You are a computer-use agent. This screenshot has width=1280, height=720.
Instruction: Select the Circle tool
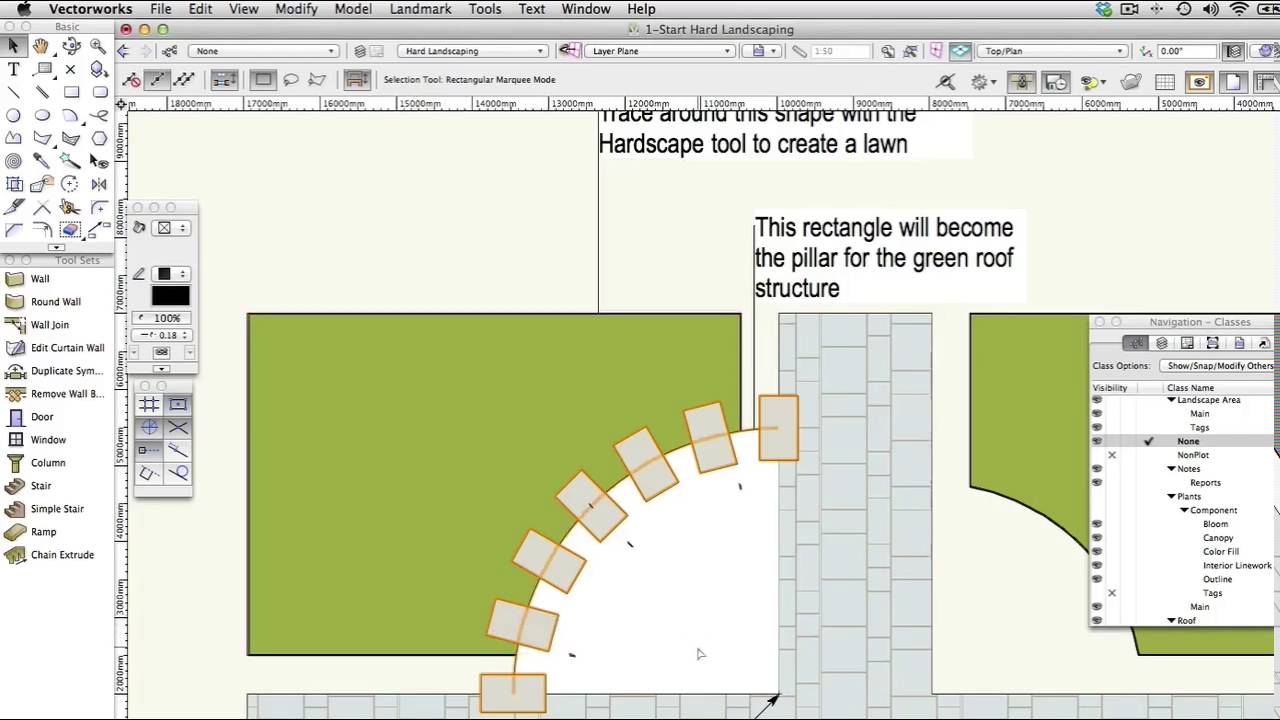click(13, 115)
